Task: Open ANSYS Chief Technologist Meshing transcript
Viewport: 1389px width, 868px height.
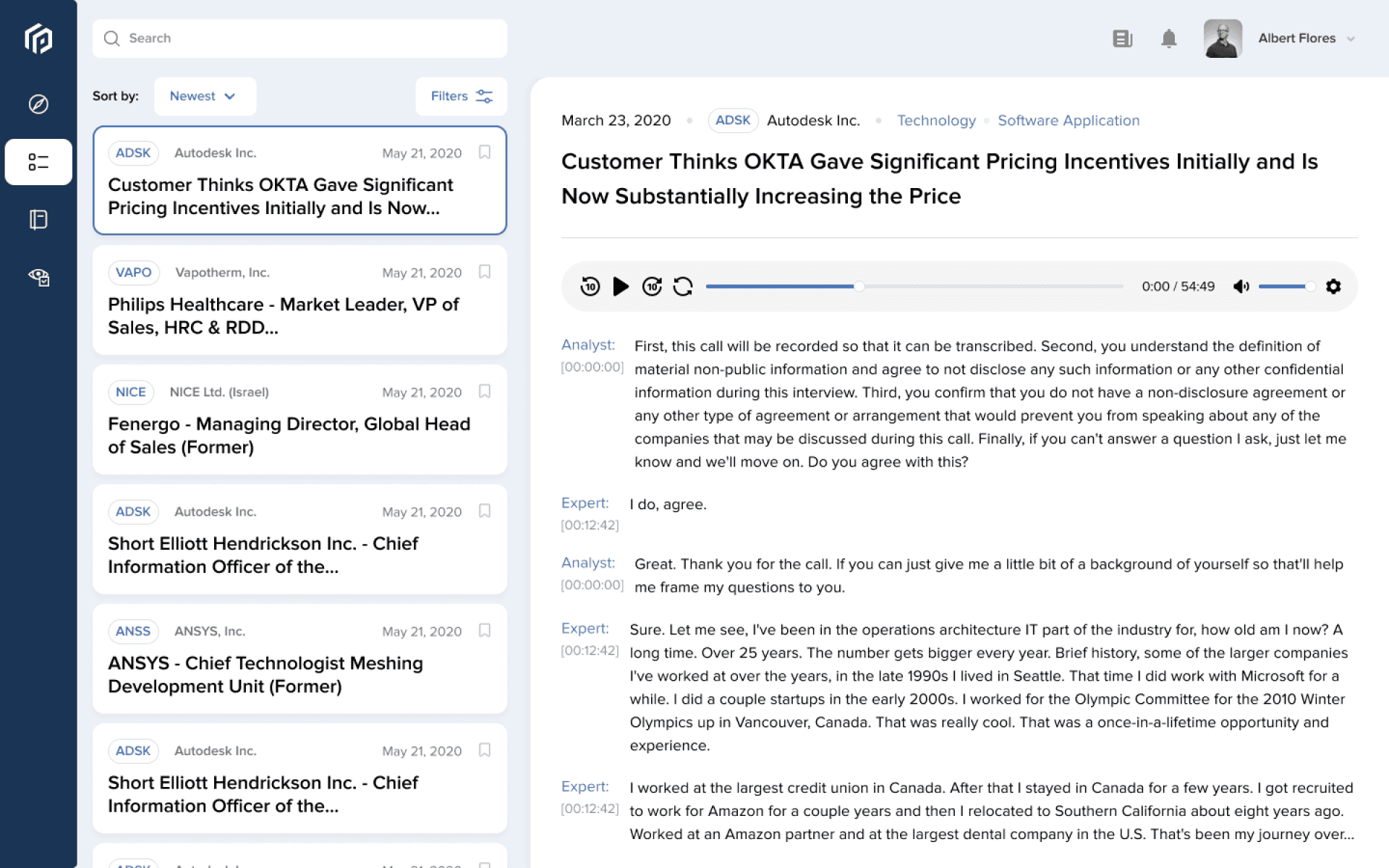Action: click(x=300, y=659)
